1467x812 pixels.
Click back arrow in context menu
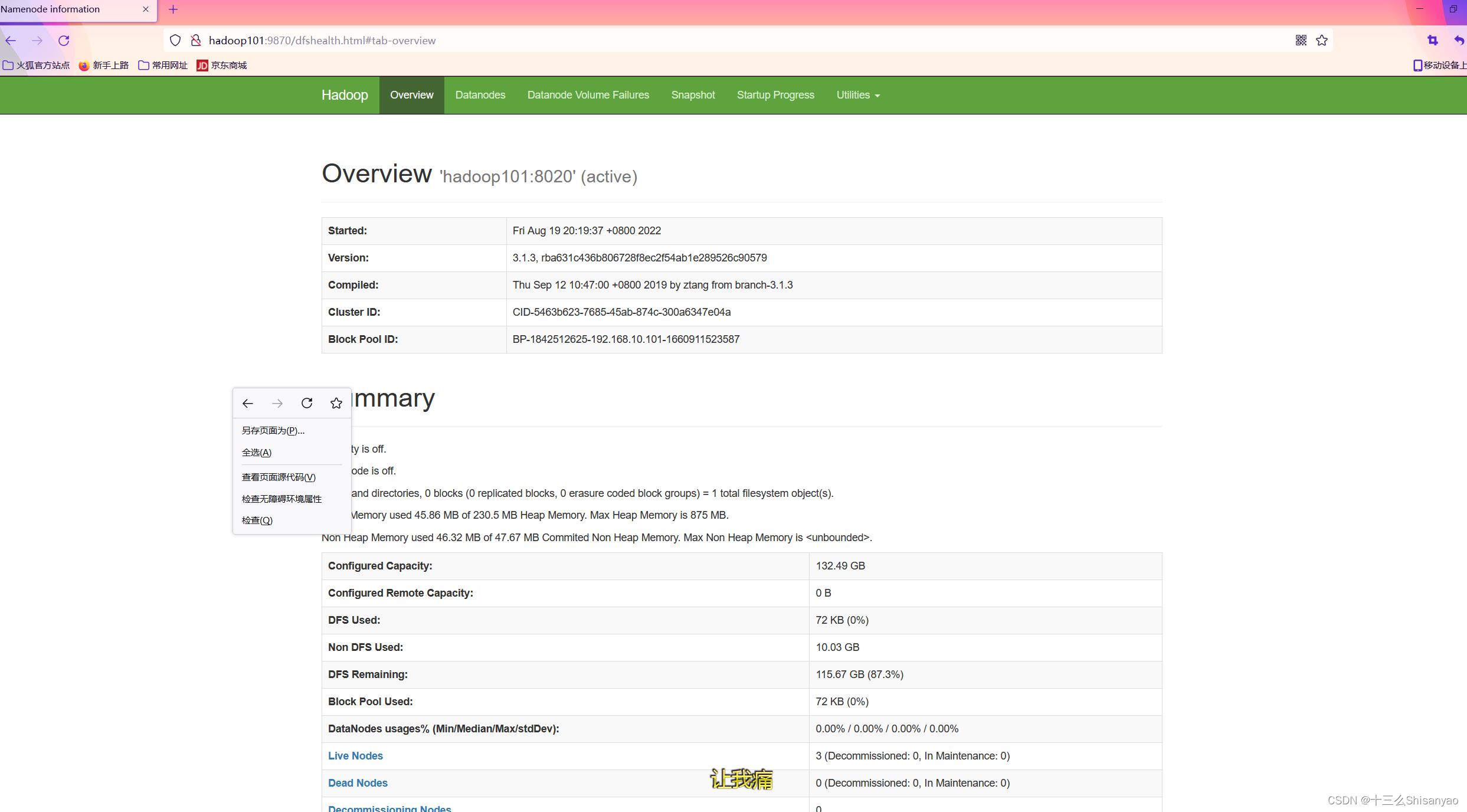(248, 403)
